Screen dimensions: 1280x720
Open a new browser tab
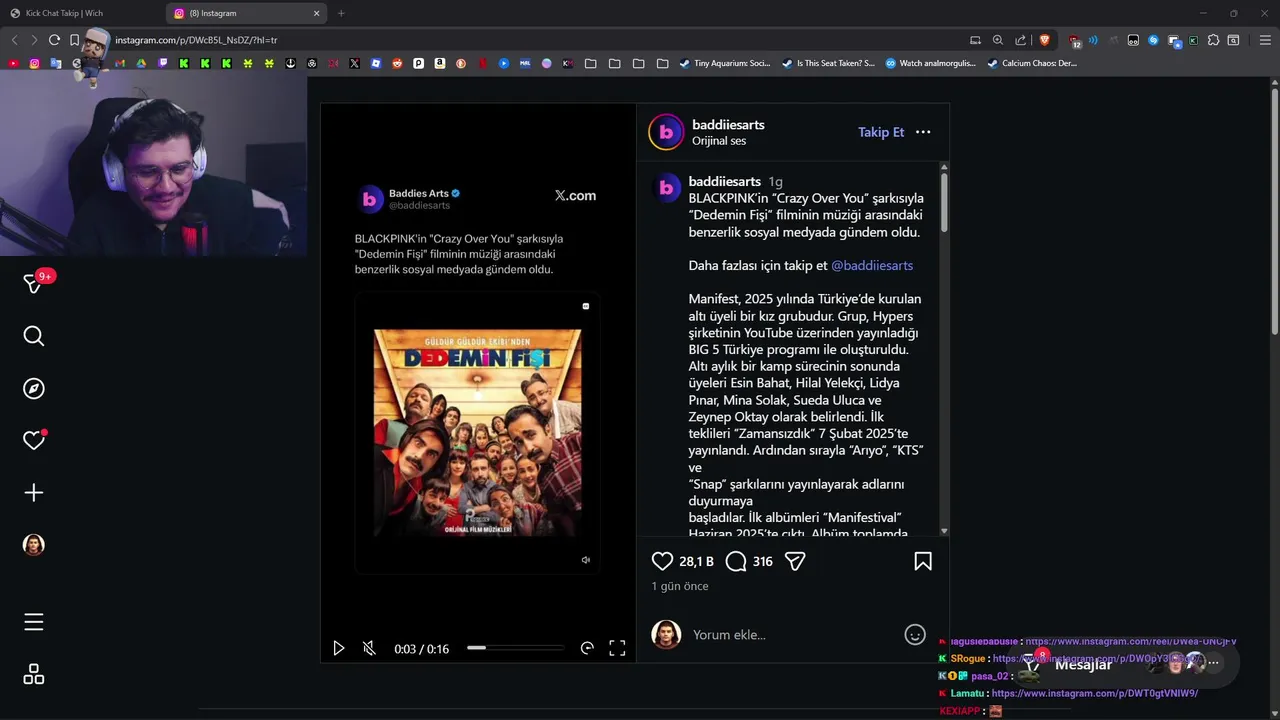click(x=341, y=13)
